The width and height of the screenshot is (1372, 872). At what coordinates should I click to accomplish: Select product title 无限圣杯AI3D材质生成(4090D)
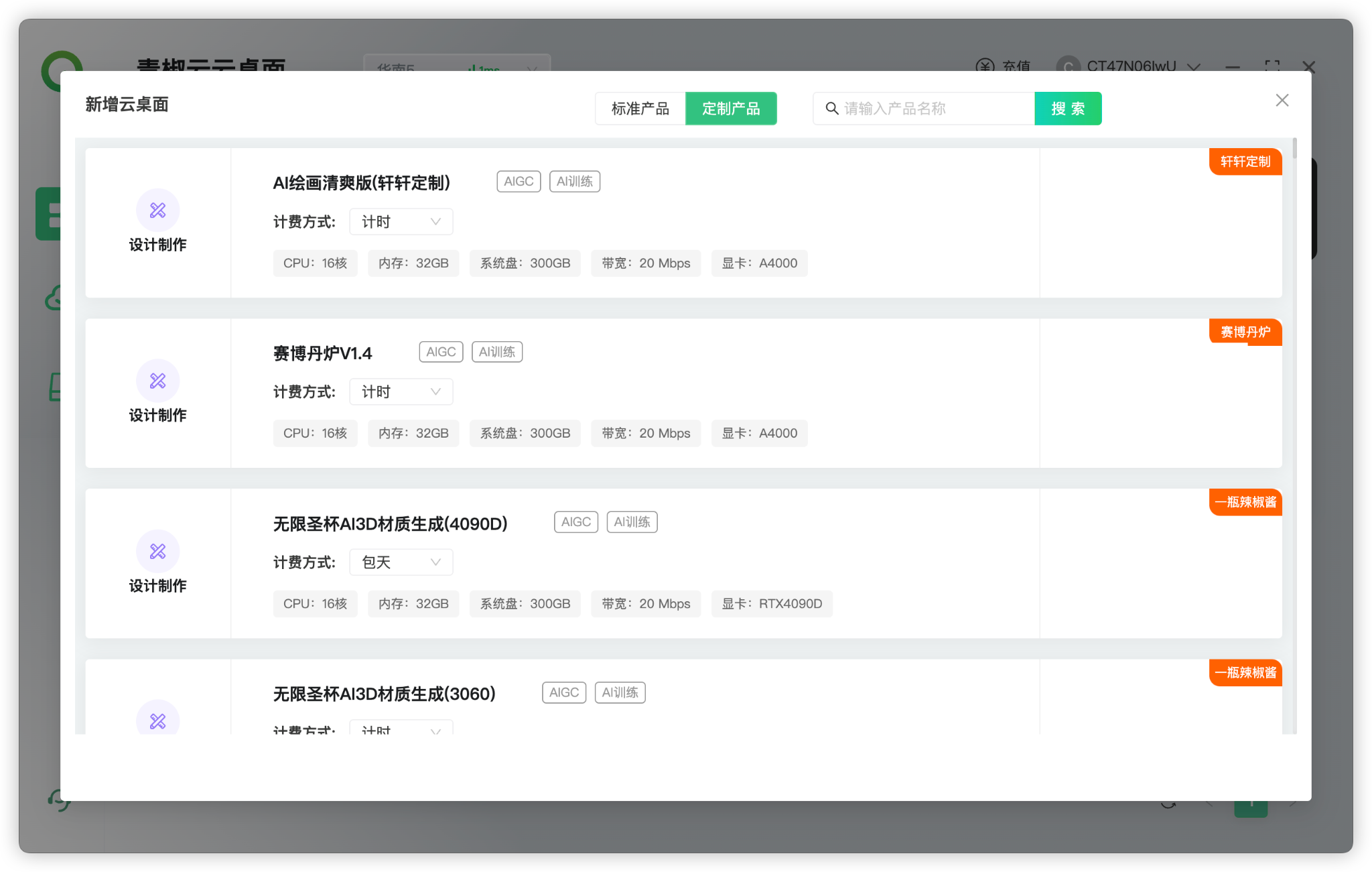pyautogui.click(x=391, y=523)
